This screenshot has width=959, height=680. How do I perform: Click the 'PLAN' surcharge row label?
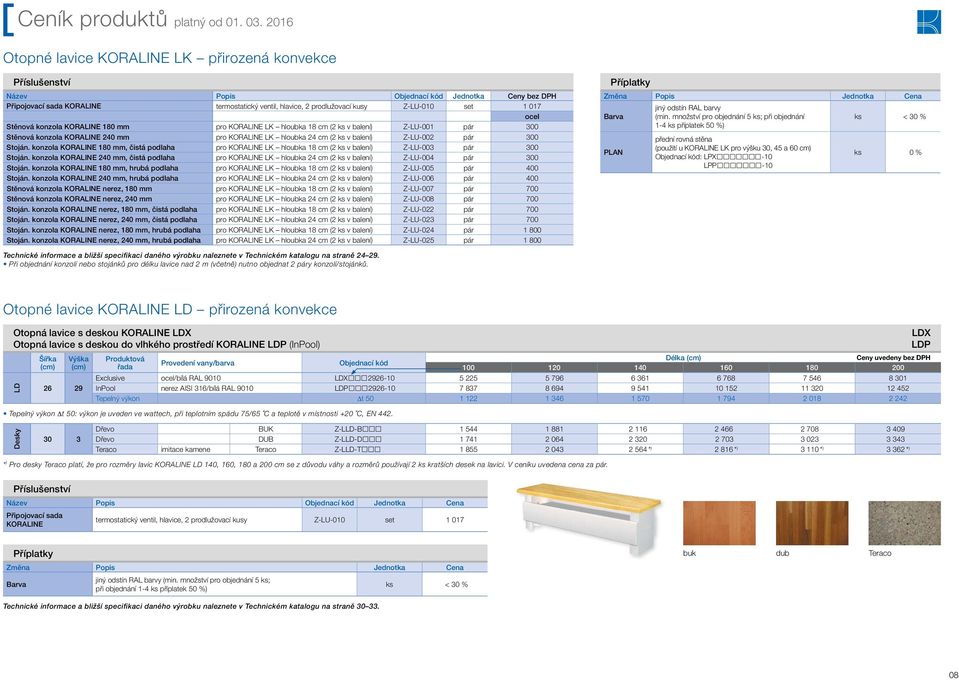point(613,152)
